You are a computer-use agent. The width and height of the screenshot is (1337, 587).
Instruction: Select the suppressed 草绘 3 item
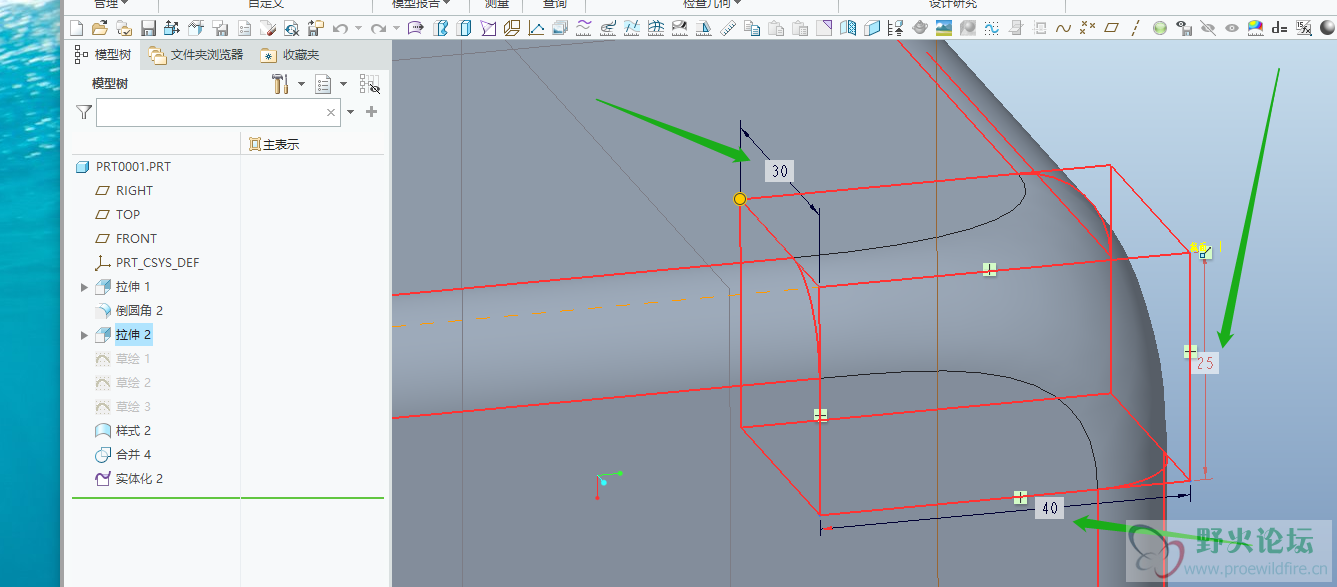click(x=123, y=406)
